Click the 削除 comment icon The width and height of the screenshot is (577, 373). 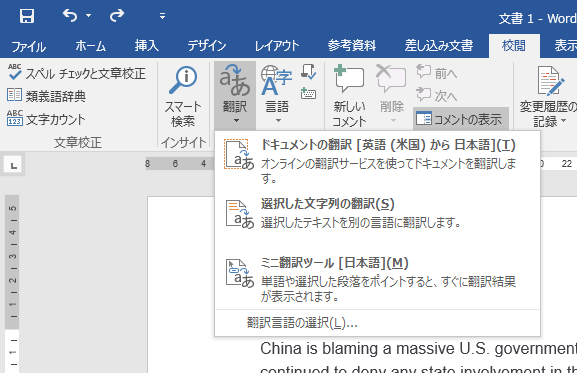391,79
